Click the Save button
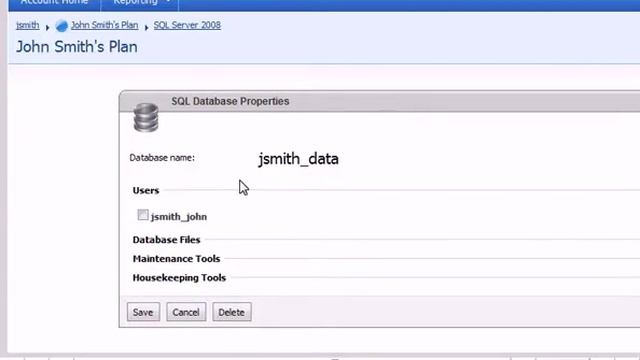 (x=143, y=312)
